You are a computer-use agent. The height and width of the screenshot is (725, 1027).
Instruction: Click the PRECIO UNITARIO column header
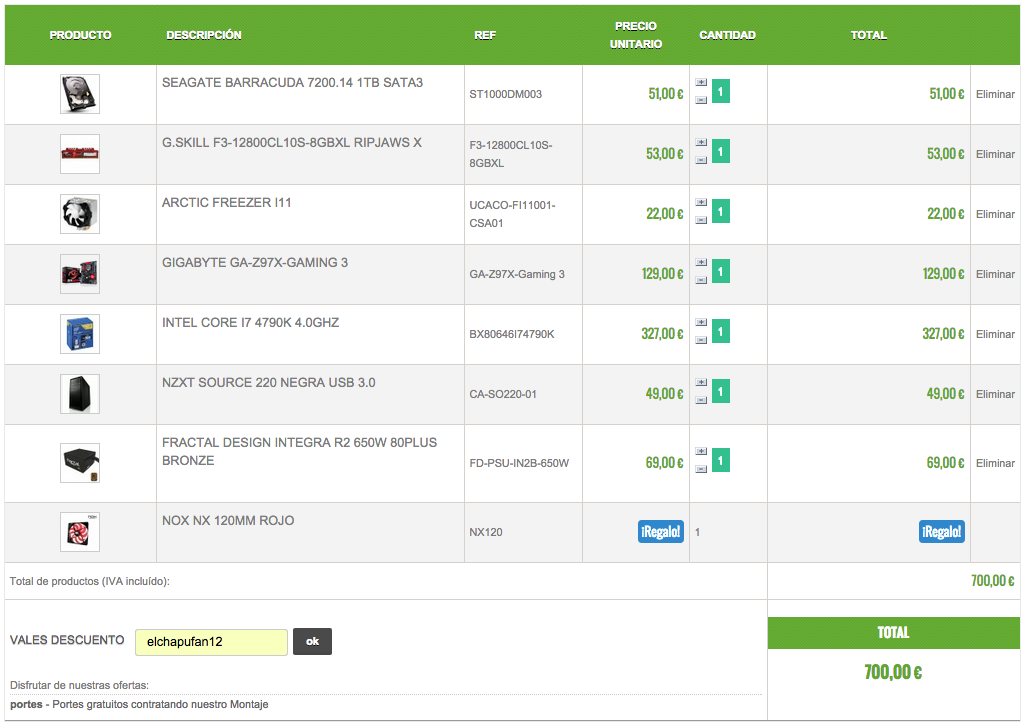[x=635, y=35]
